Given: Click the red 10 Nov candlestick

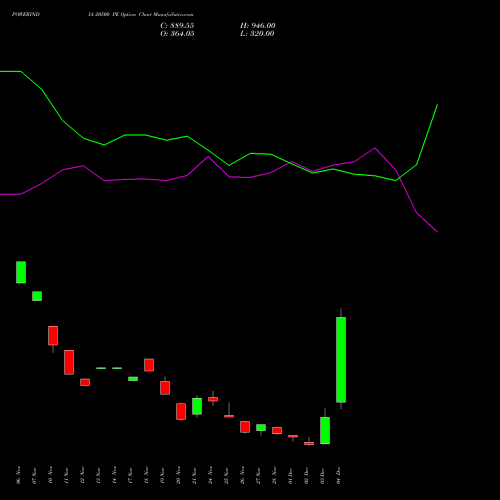Looking at the screenshot, I should pyautogui.click(x=53, y=336).
